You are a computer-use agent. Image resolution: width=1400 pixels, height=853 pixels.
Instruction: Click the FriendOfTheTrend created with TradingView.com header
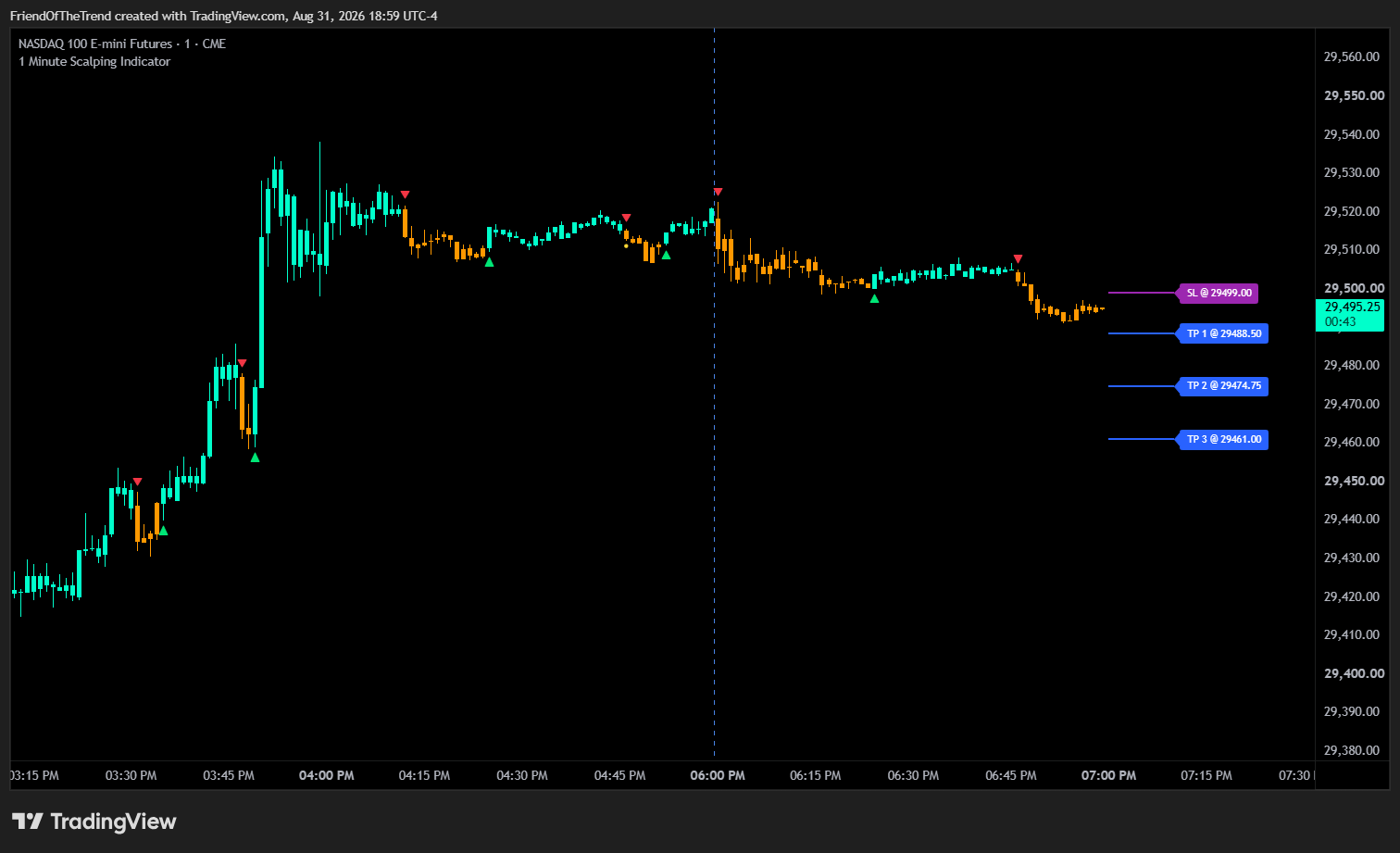coord(224,16)
